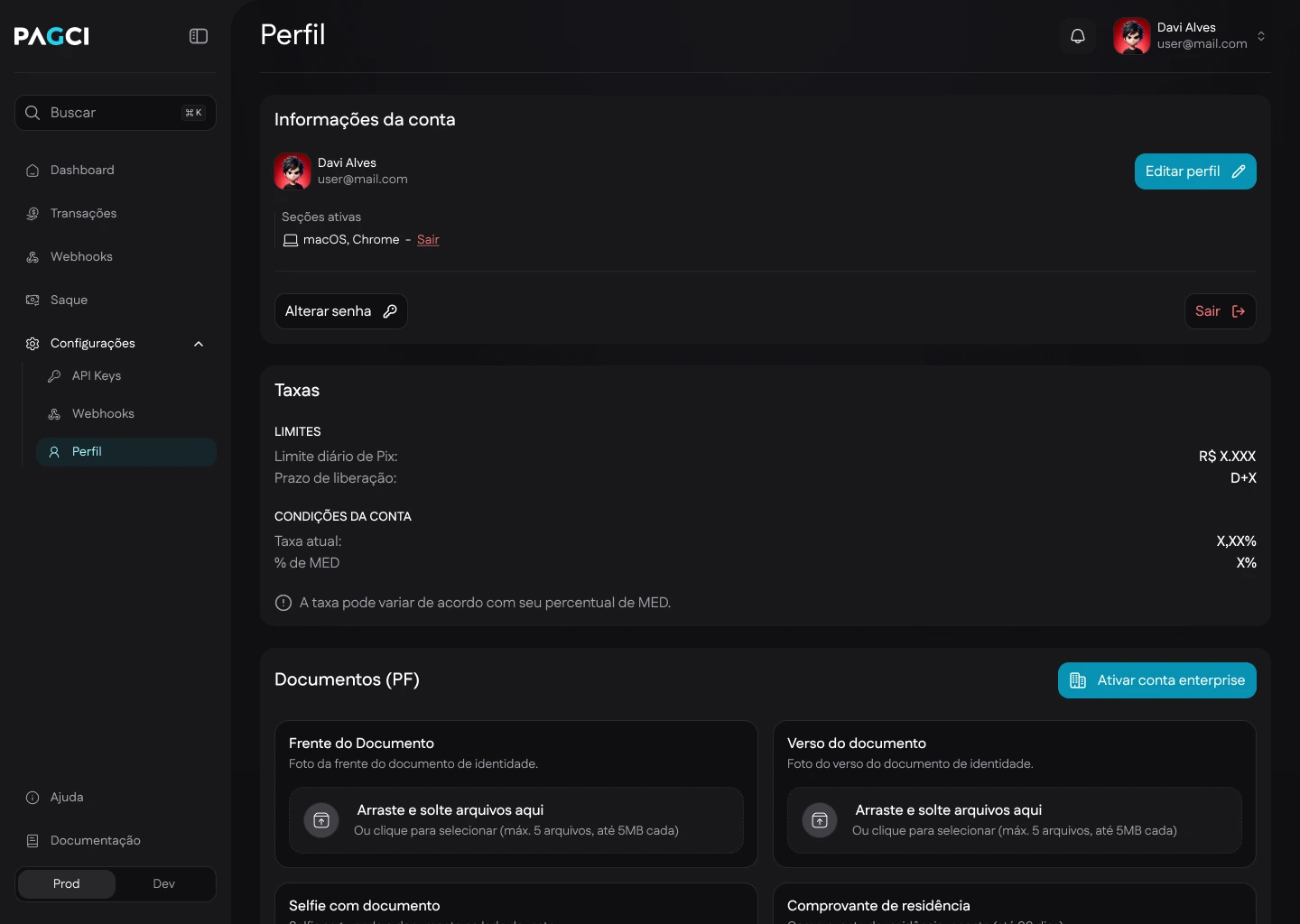Navigate to Saque
The height and width of the screenshot is (924, 1300).
click(x=116, y=300)
